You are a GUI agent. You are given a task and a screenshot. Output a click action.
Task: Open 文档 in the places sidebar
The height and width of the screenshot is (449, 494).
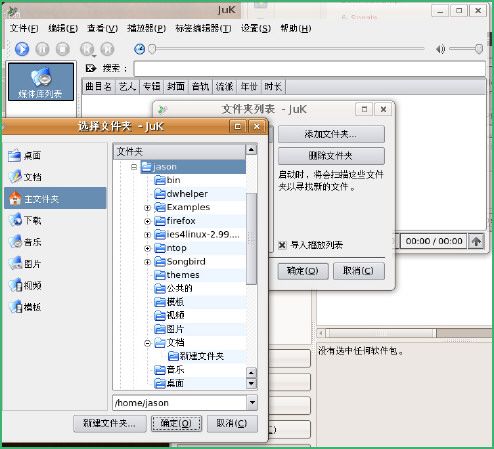click(x=24, y=177)
